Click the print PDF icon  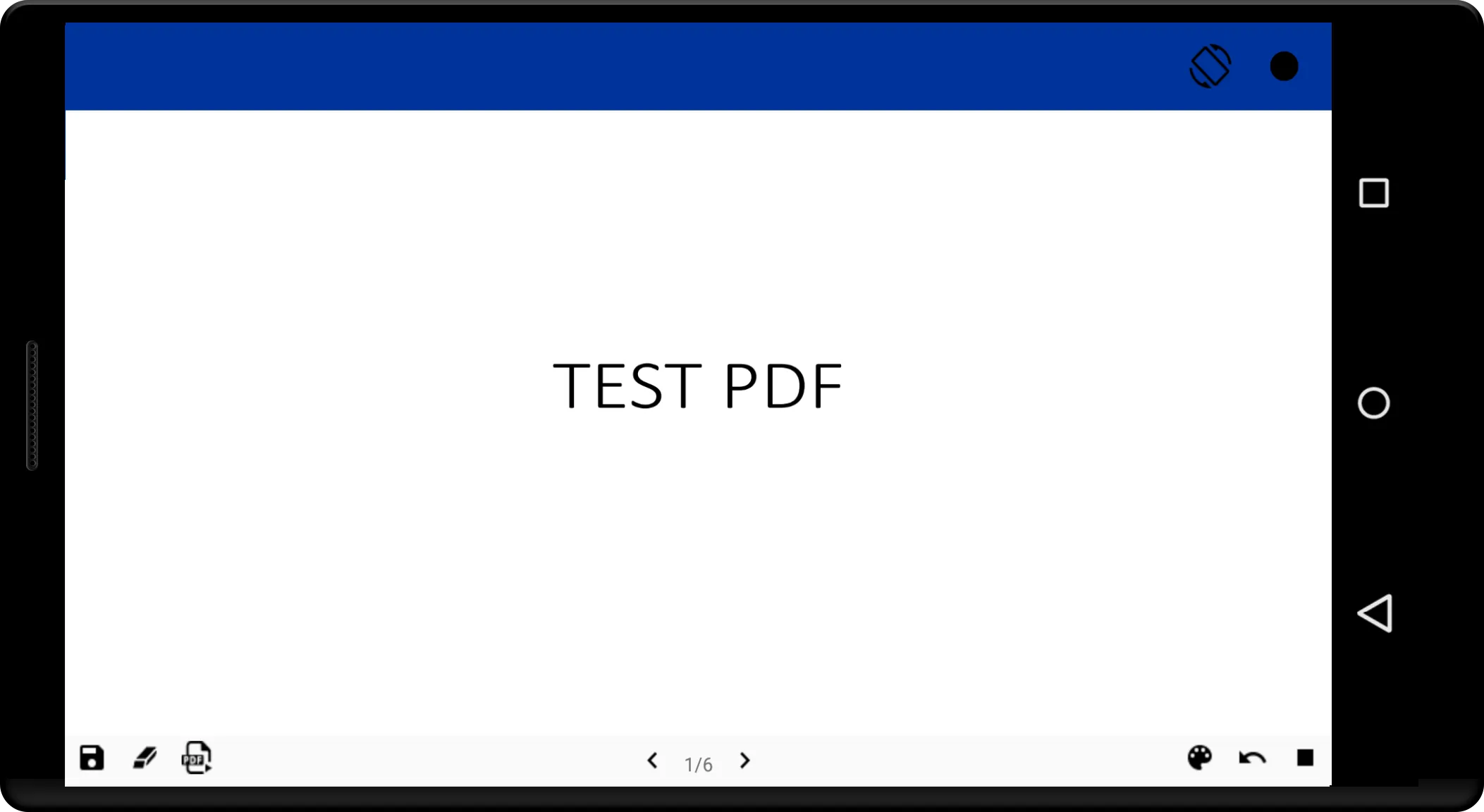click(196, 758)
